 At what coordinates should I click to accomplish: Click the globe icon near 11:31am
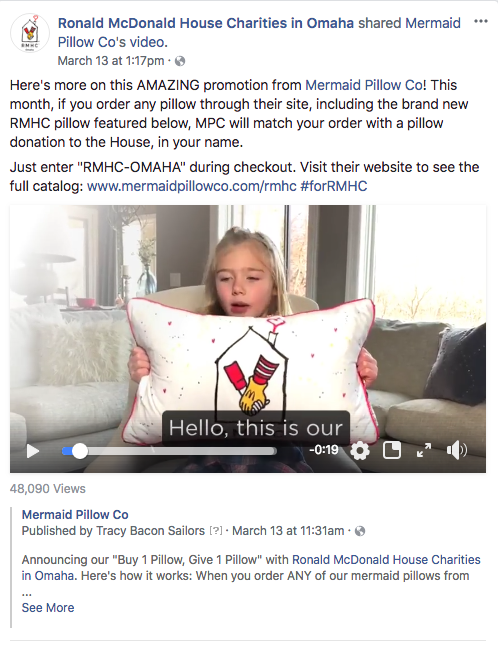click(360, 531)
